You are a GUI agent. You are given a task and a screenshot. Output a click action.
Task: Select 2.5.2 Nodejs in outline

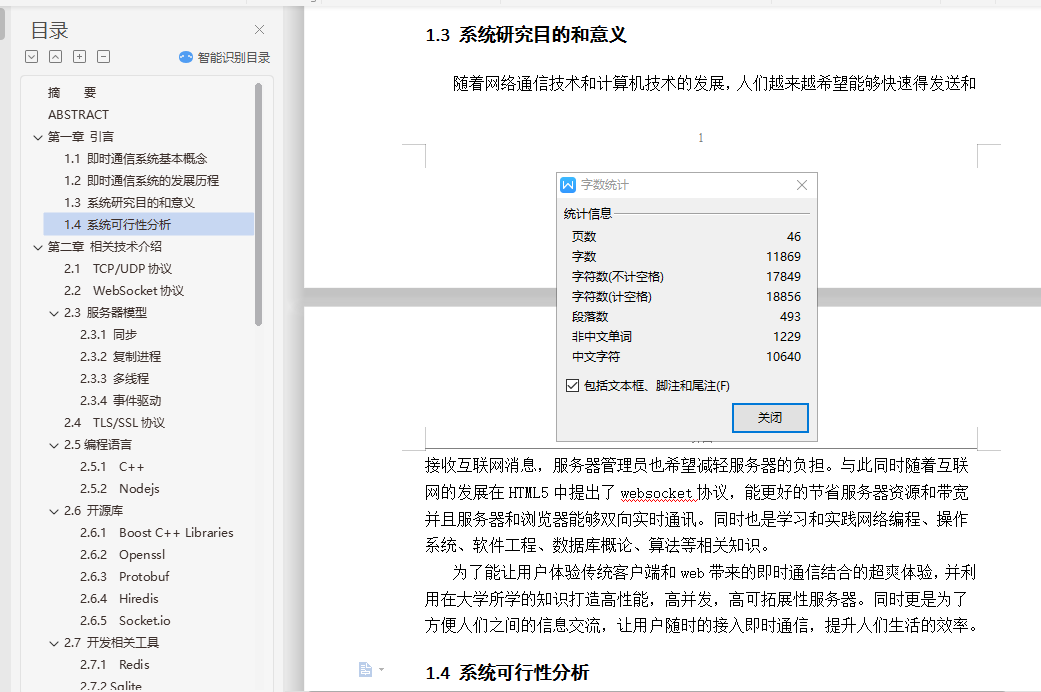point(120,489)
